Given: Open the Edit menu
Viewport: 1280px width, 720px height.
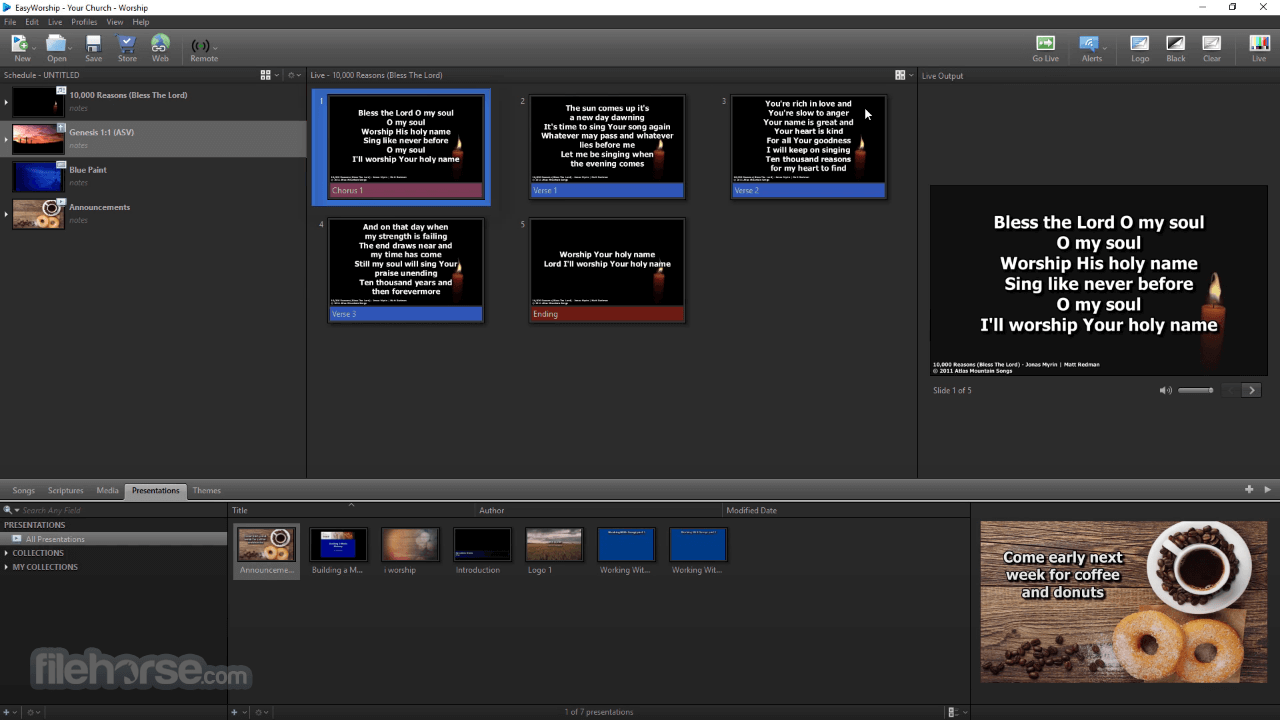Looking at the screenshot, I should [32, 22].
